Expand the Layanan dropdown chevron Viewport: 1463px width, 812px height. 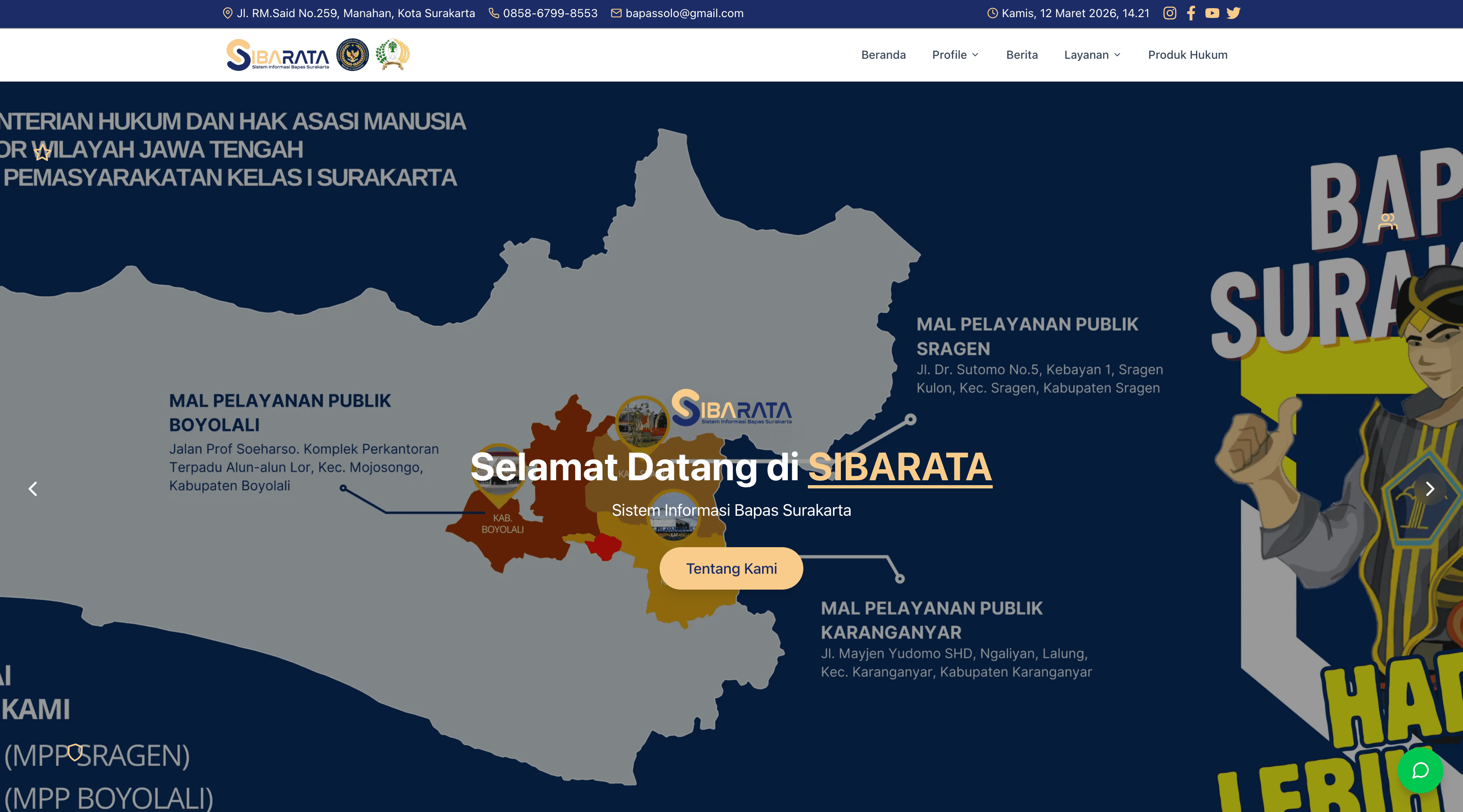click(1117, 55)
